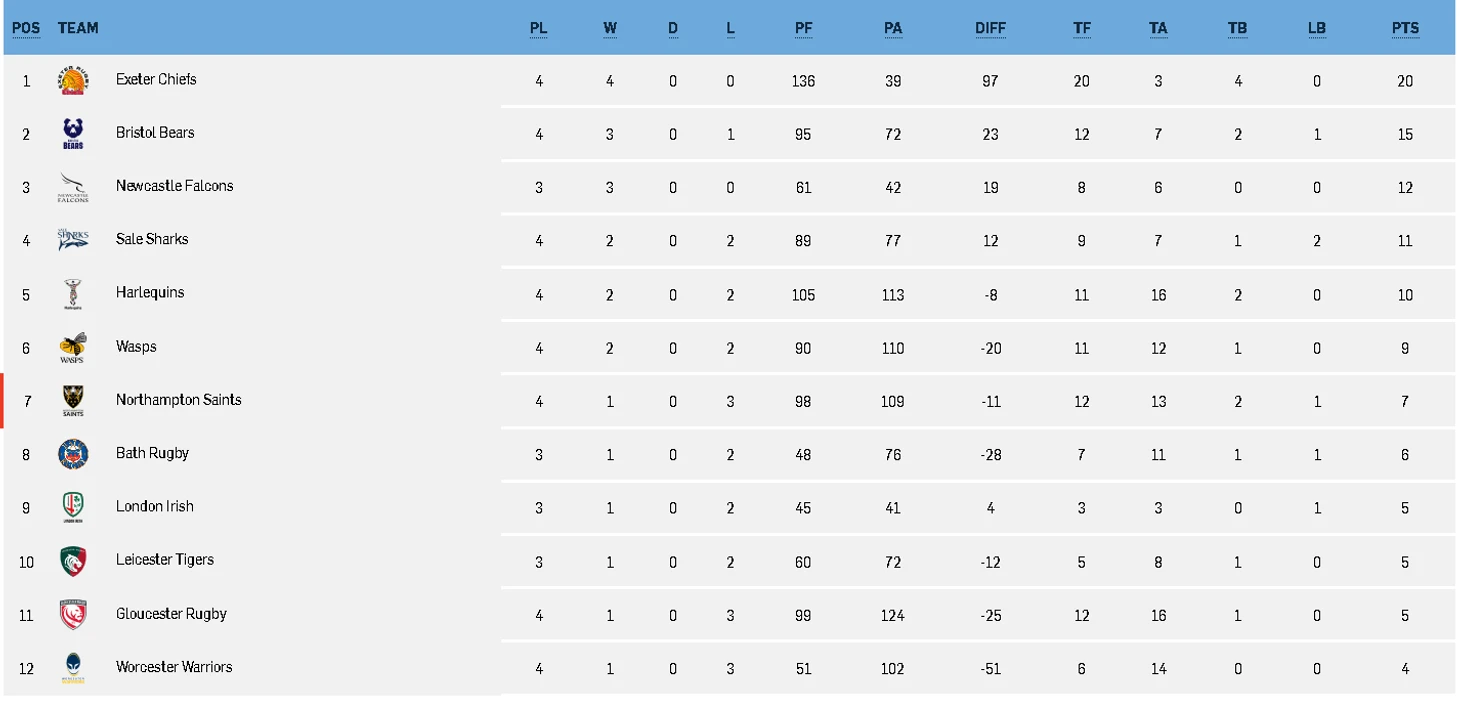Viewport: 1460px width, 702px height.
Task: Click the Bath Rugby round crest
Action: point(73,454)
